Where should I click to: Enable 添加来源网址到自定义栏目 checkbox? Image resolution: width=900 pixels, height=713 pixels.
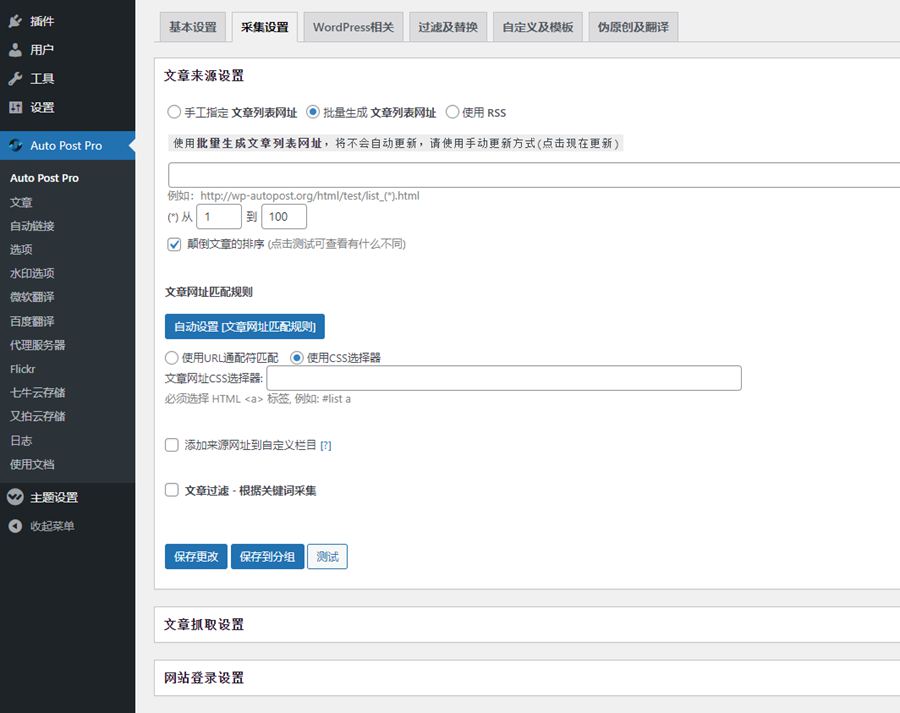tap(172, 445)
